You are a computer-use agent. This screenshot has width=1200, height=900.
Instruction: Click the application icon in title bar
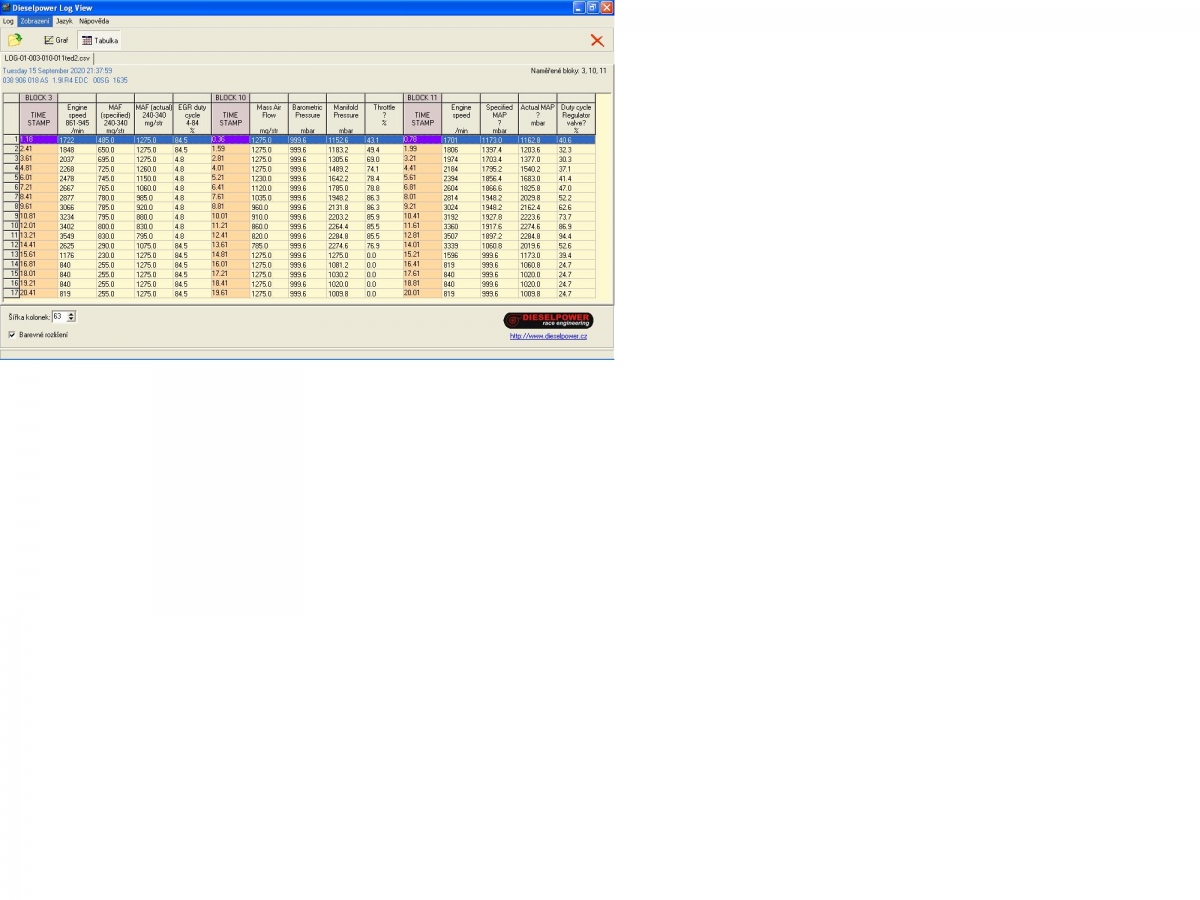coord(6,7)
